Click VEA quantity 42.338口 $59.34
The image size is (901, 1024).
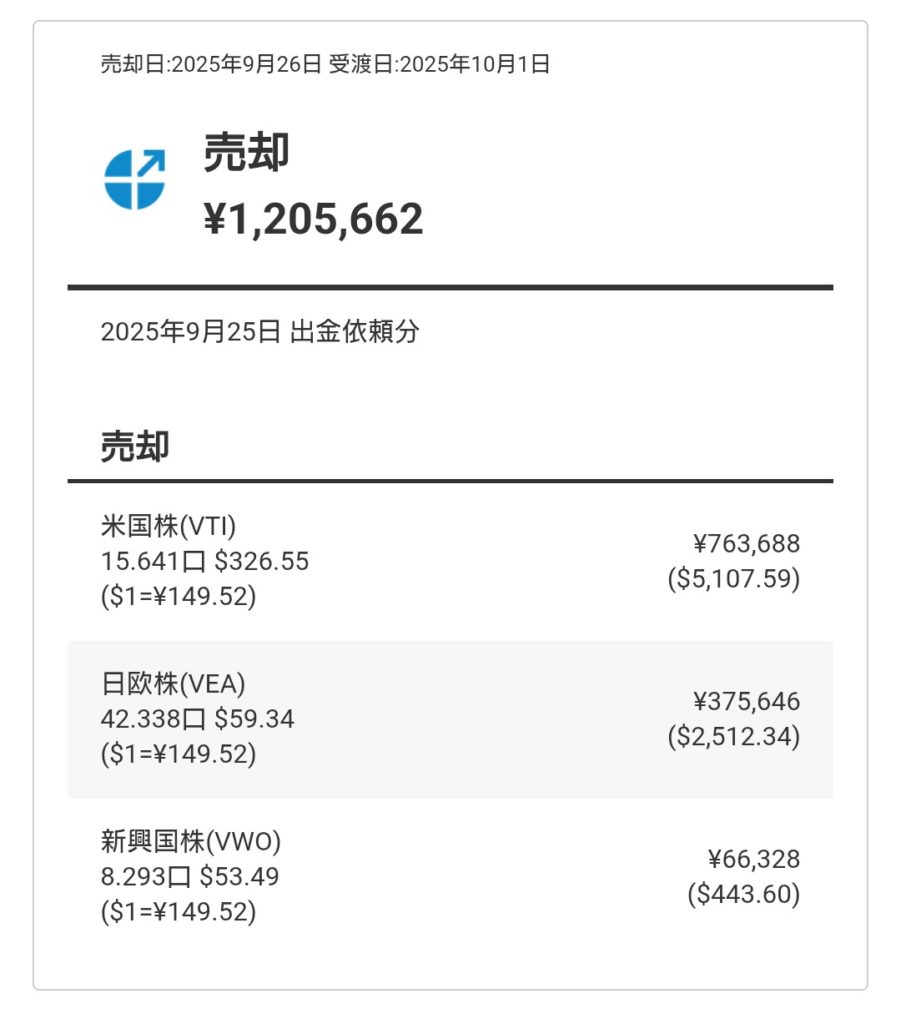click(197, 719)
